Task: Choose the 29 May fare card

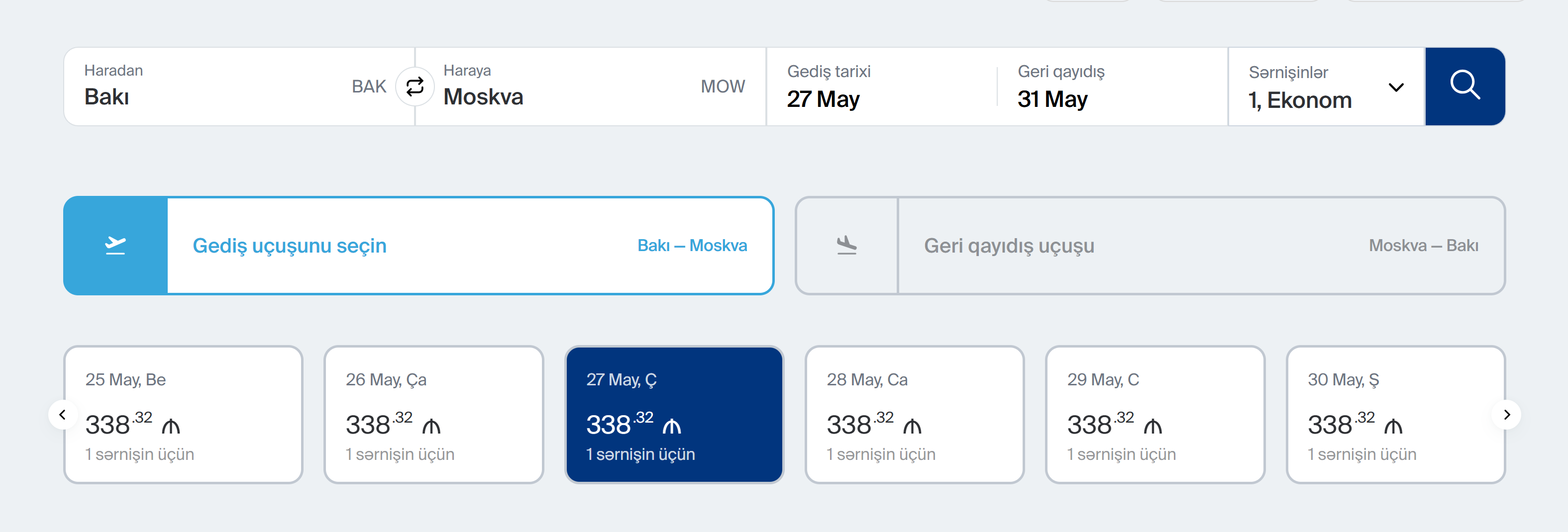Action: pyautogui.click(x=1154, y=415)
